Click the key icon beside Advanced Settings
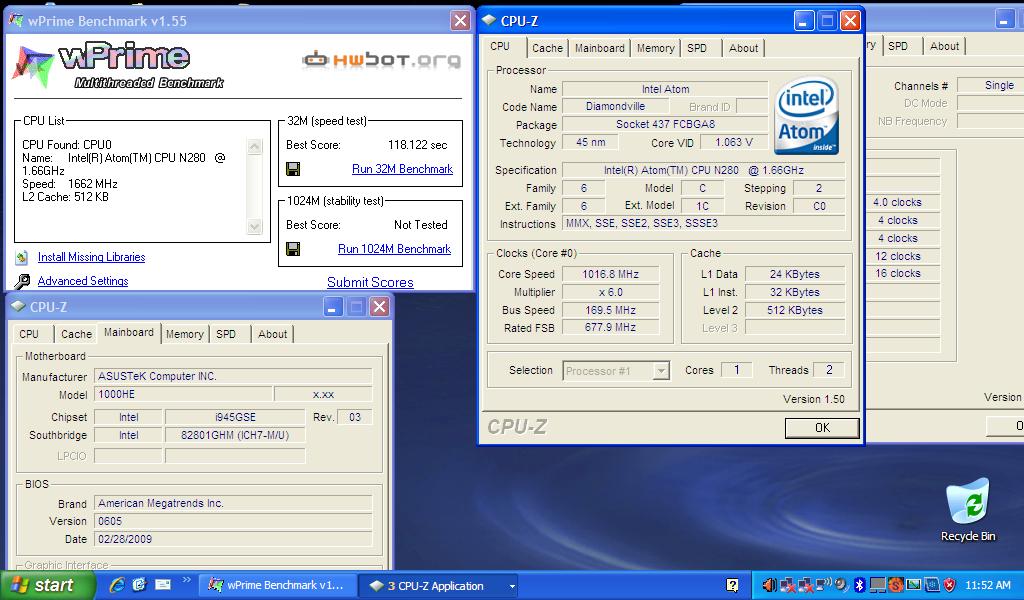The image size is (1024, 600). [22, 281]
